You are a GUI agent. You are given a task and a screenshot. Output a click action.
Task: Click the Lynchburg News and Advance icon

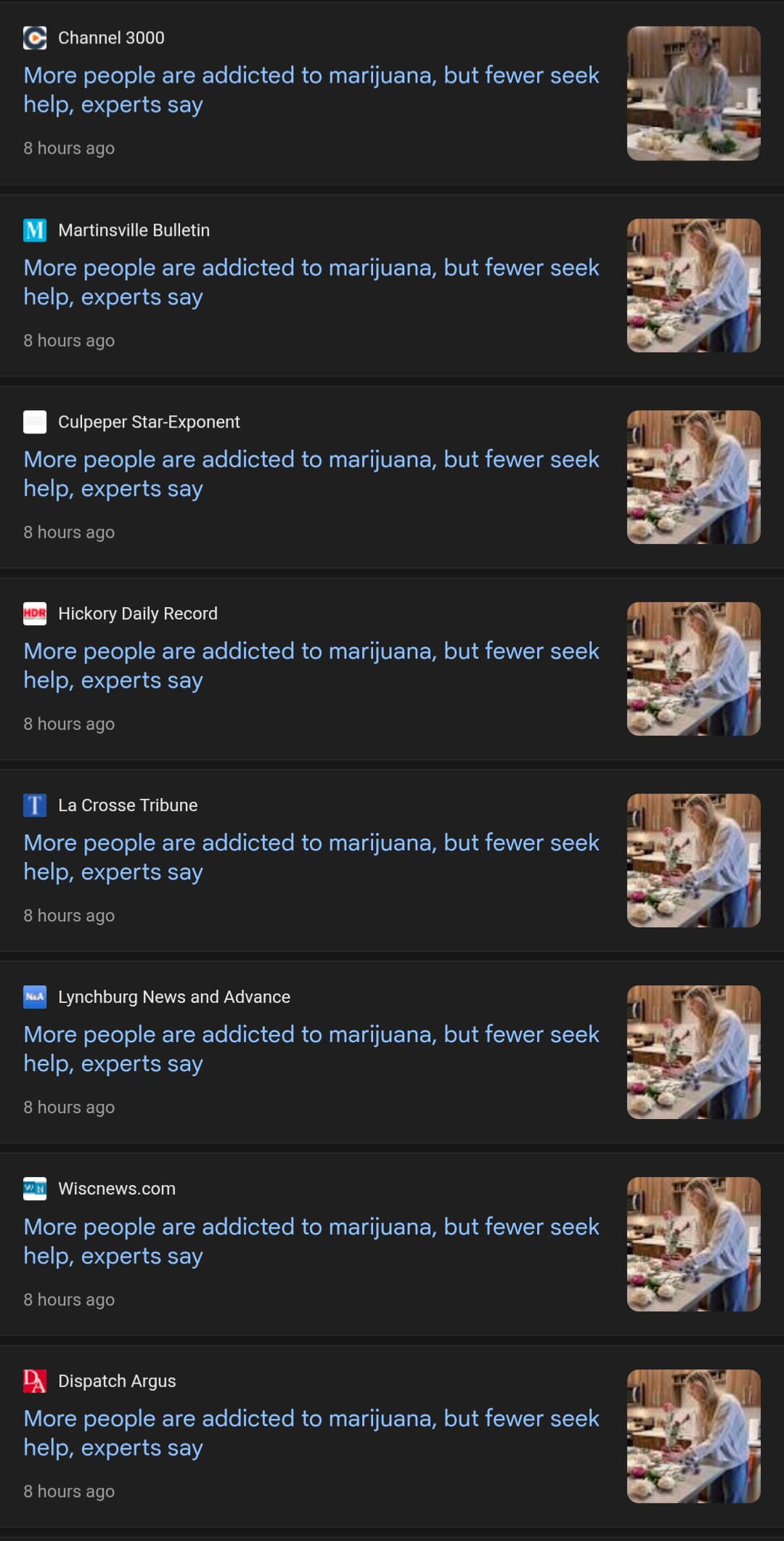coord(35,997)
